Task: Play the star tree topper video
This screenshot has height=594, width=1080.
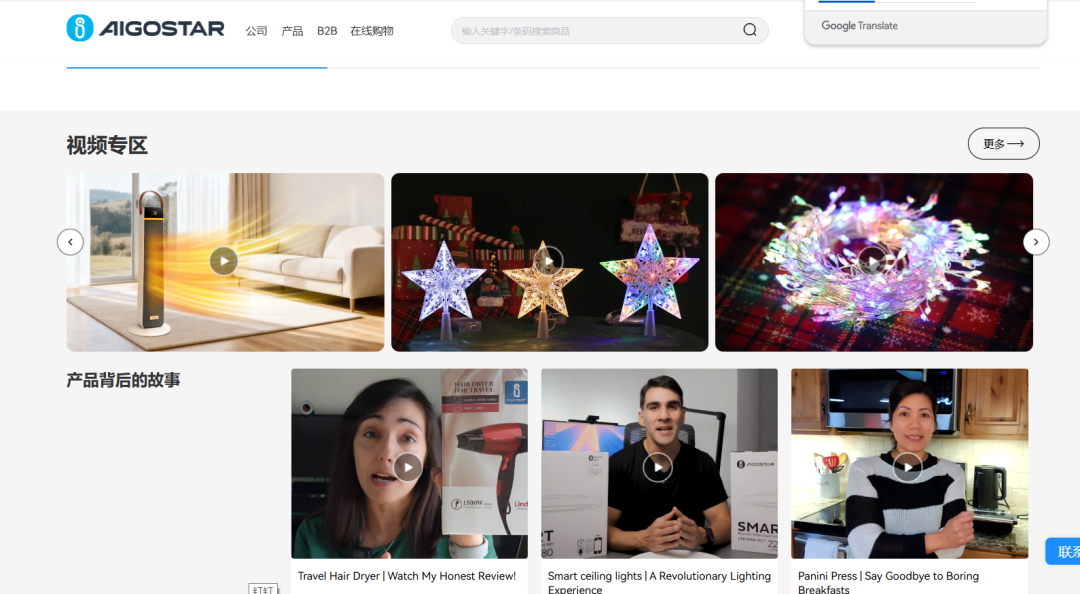Action: click(548, 261)
